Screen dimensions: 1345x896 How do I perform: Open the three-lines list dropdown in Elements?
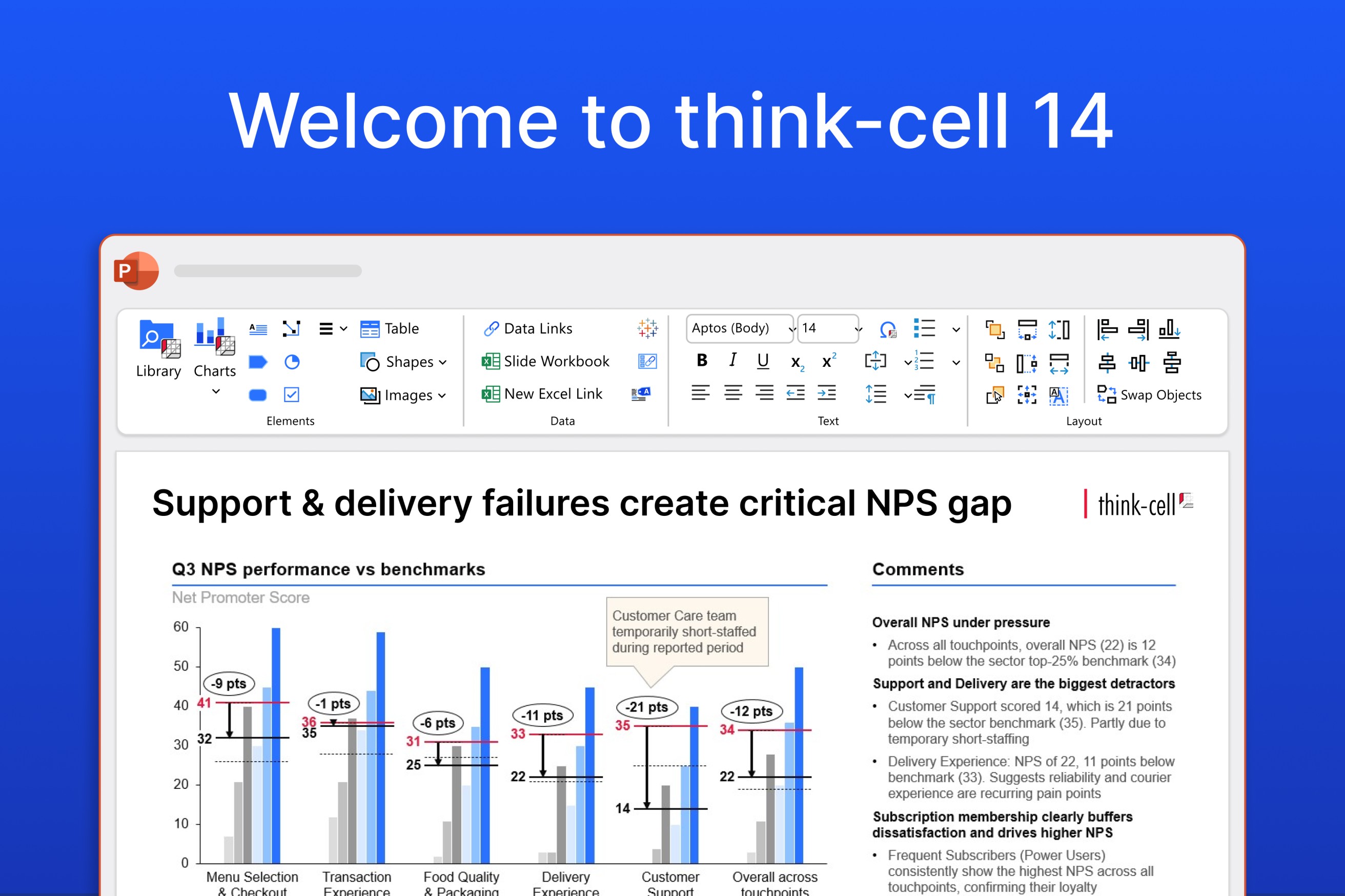coord(333,328)
